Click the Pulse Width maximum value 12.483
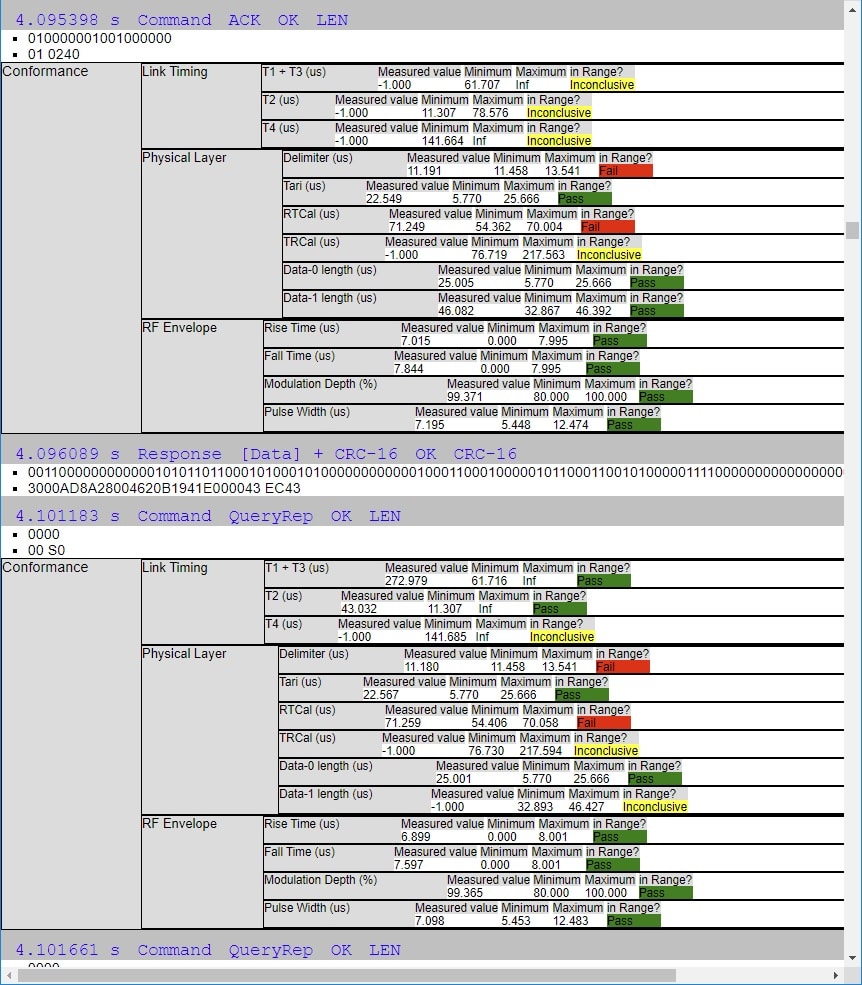This screenshot has height=985, width=862. point(570,921)
